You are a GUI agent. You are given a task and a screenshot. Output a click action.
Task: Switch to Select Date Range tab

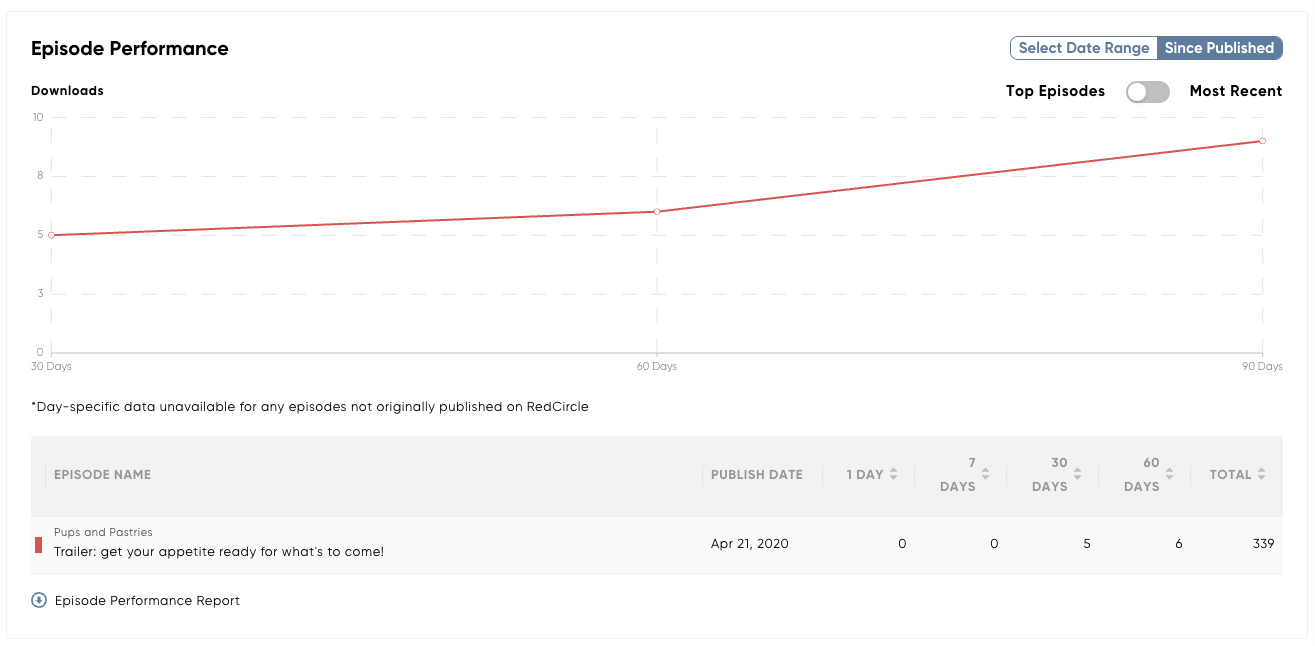(1084, 48)
